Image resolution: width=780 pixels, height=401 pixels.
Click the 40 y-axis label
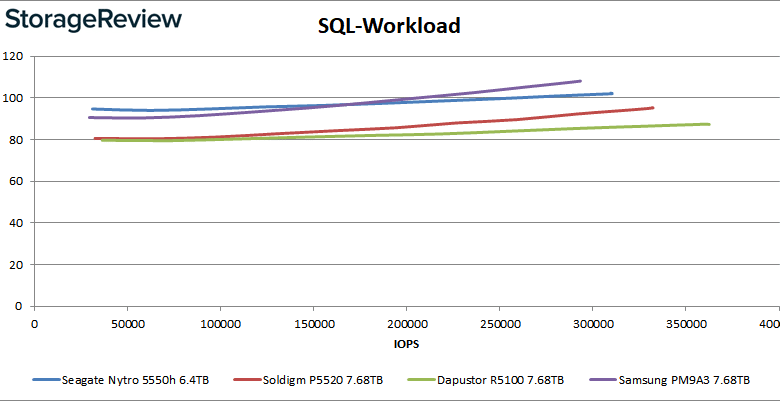pos(15,223)
